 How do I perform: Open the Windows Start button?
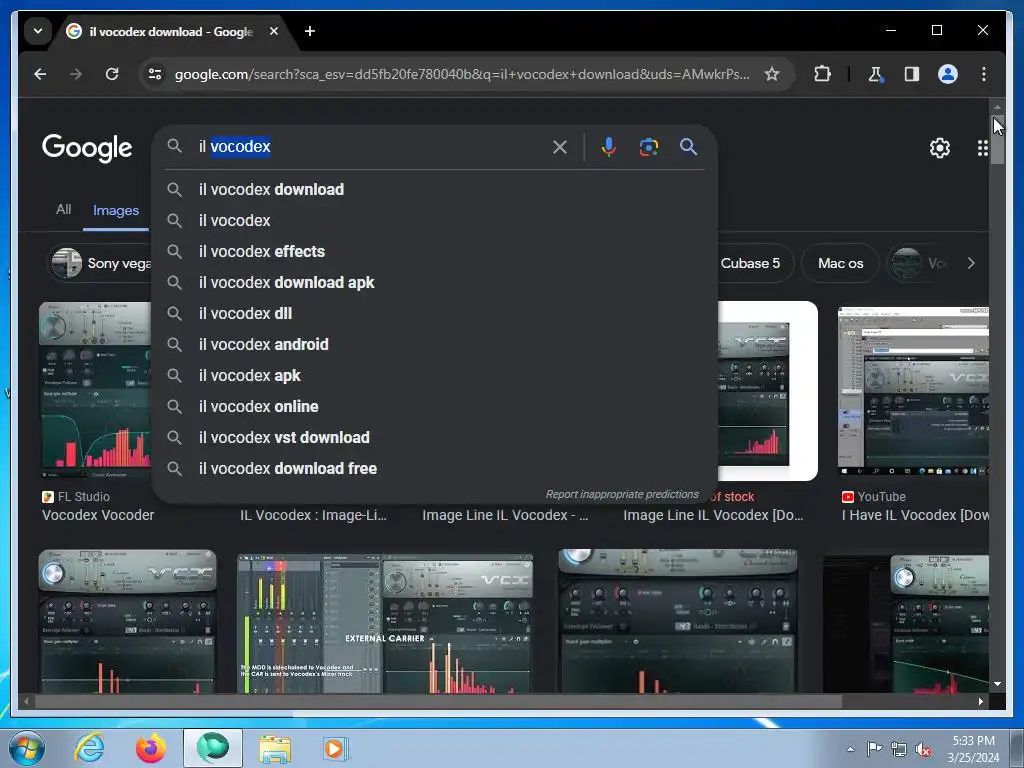27,748
